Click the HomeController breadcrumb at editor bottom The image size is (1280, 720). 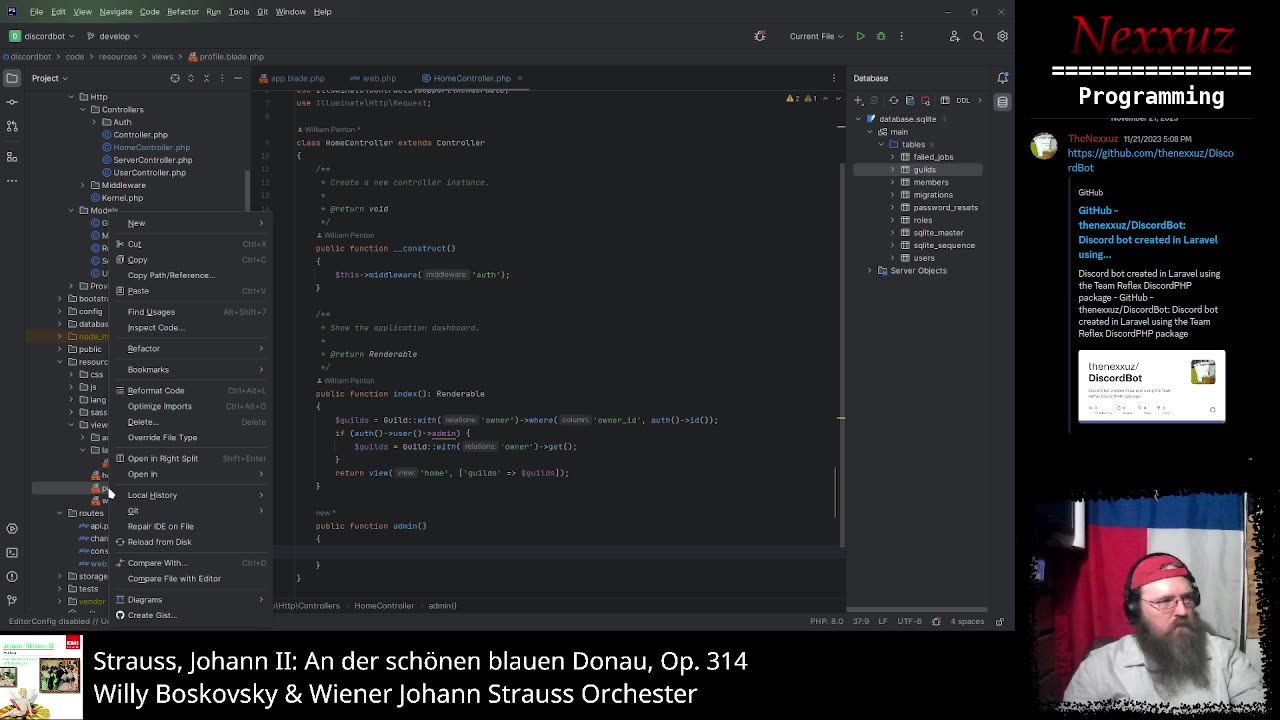pyautogui.click(x=384, y=606)
